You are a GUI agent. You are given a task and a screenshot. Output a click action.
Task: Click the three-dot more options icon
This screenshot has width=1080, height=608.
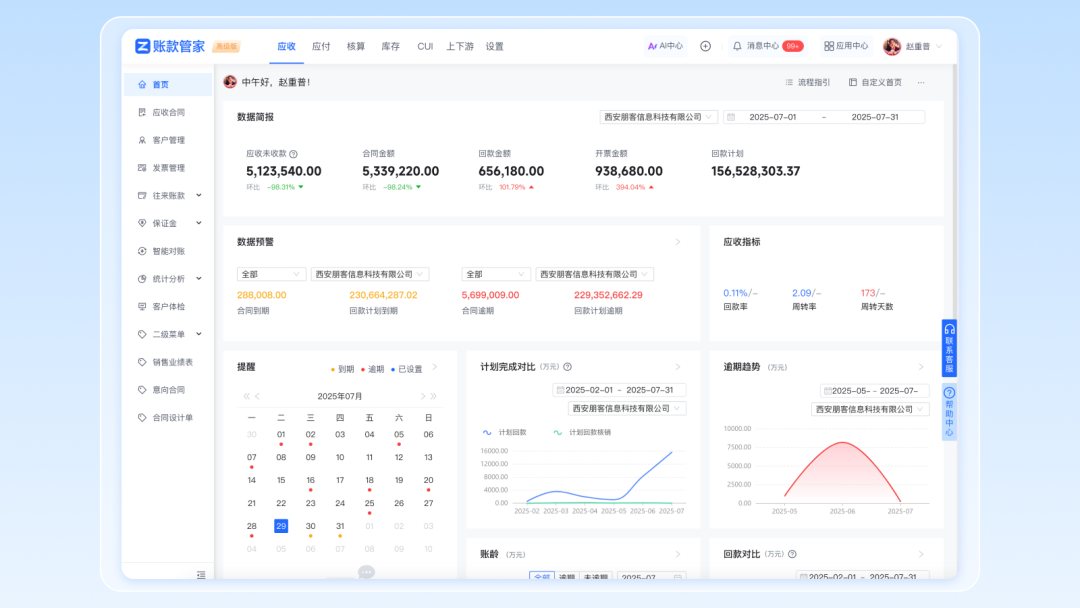921,82
